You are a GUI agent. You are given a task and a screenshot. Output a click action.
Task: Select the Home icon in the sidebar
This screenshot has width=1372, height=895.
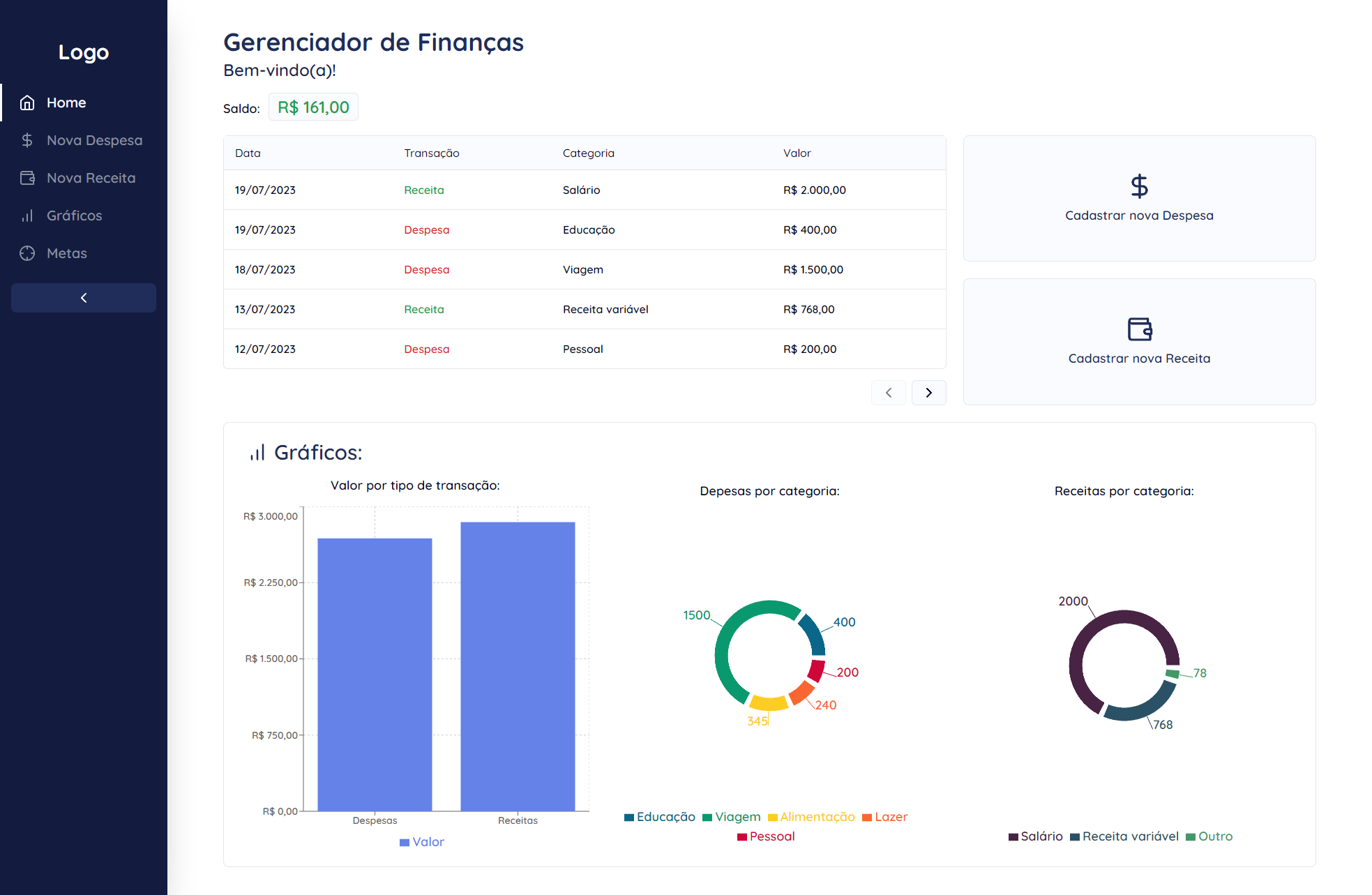coord(27,103)
